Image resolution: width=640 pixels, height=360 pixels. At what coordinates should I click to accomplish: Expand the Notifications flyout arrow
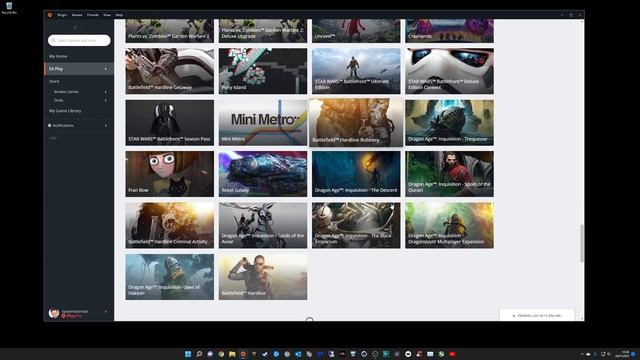click(106, 126)
